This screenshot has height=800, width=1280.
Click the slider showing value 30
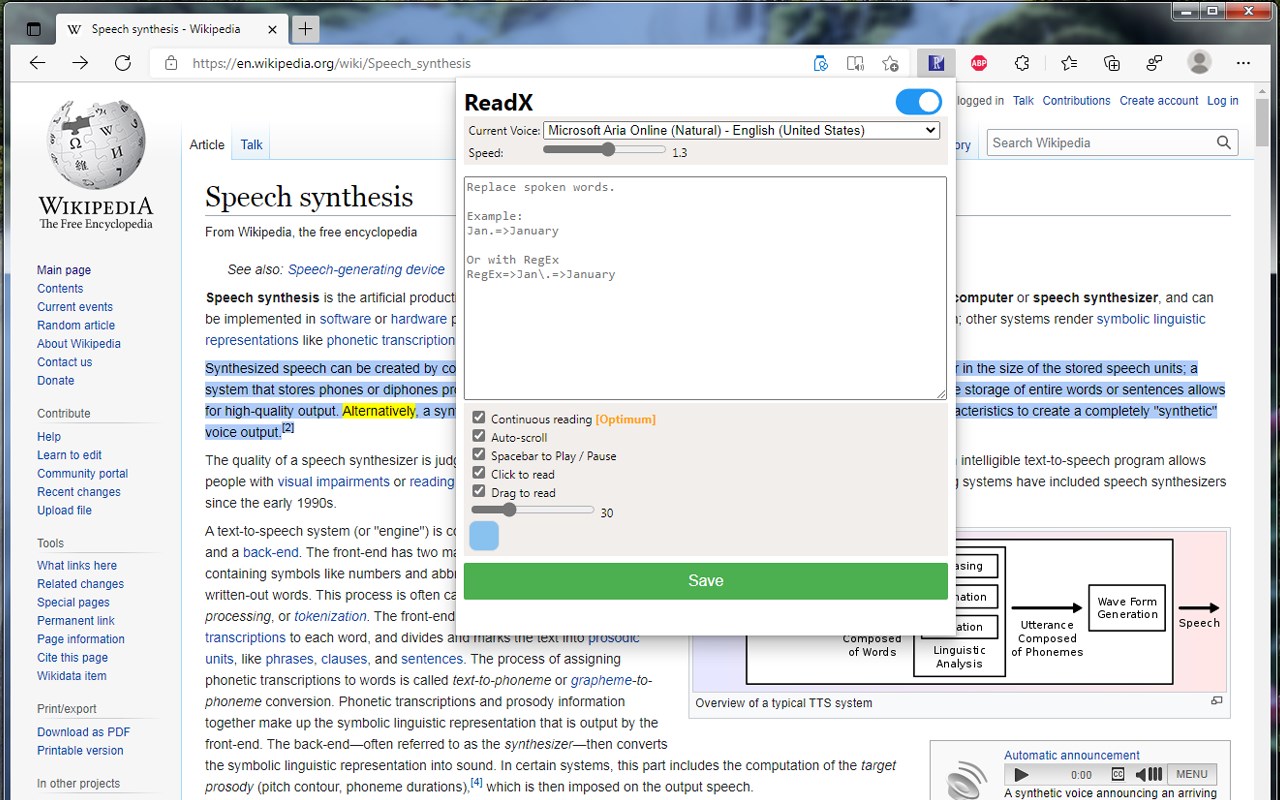[x=532, y=510]
